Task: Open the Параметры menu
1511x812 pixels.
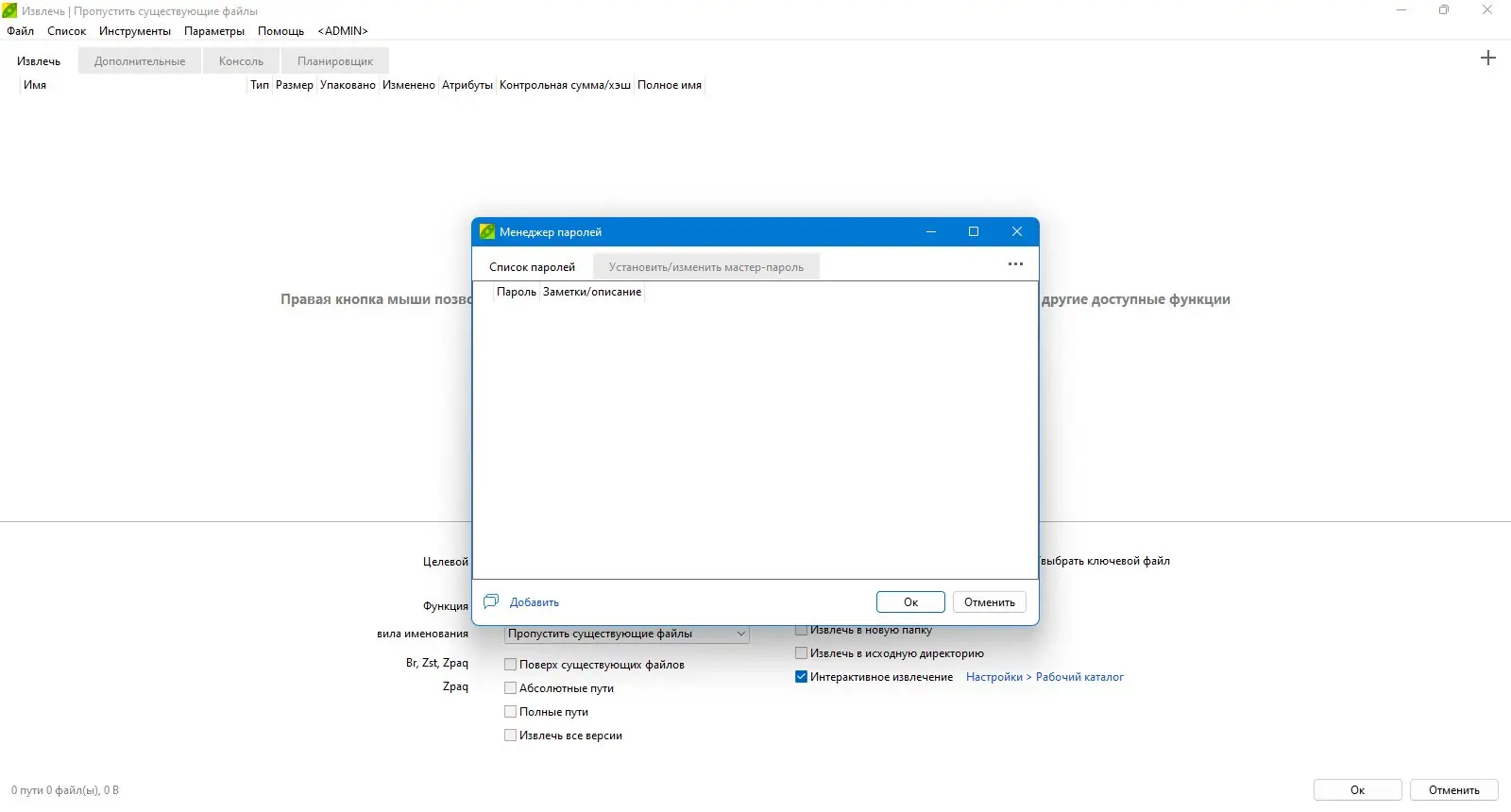Action: click(x=214, y=31)
